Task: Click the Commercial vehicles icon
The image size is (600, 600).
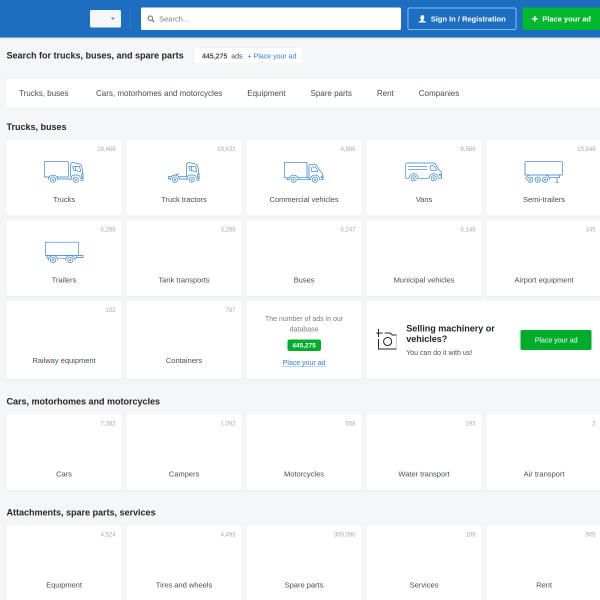Action: tap(304, 172)
